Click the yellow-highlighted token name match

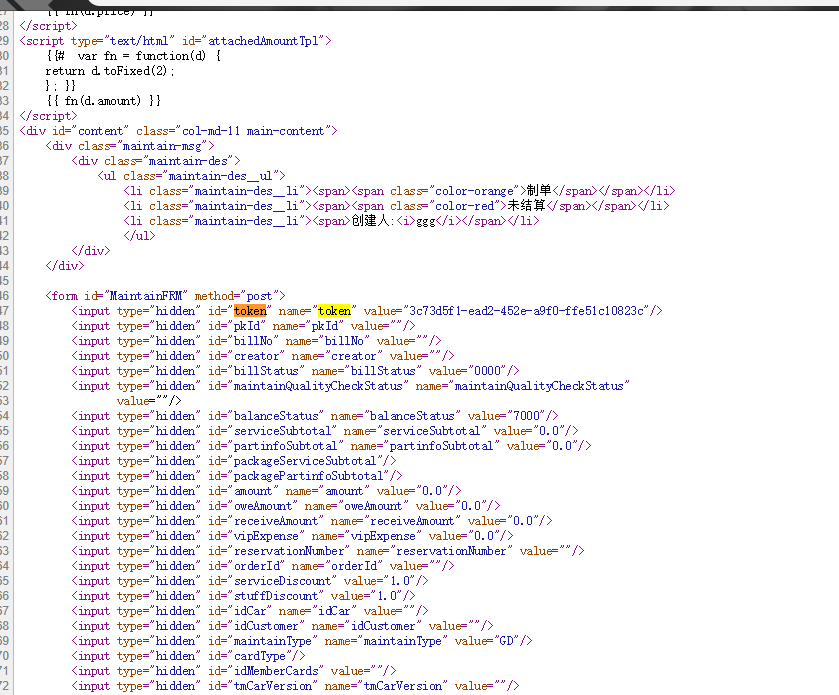pos(334,311)
